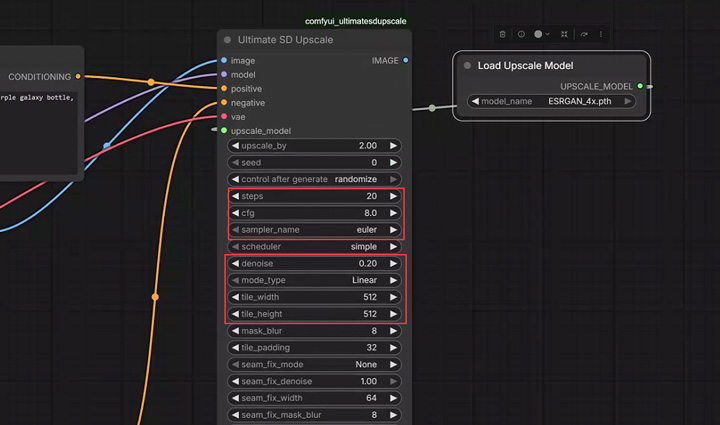Screen dimensions: 720x425
Task: Click the orange positive input port
Action: coord(224,88)
